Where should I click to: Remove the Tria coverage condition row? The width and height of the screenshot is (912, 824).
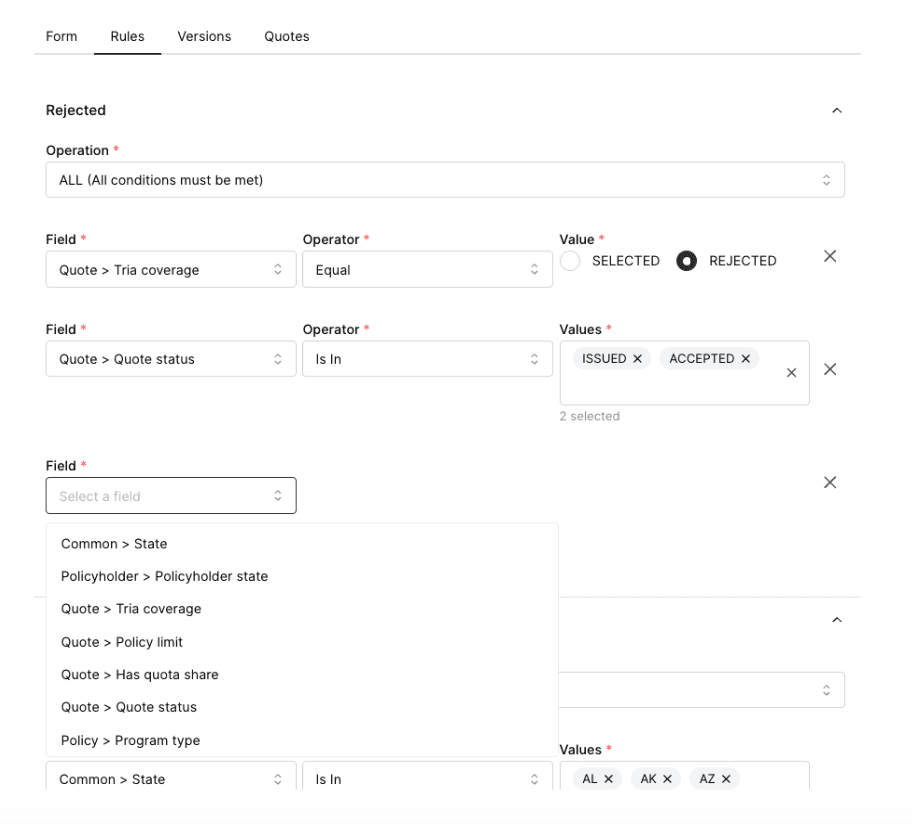[x=829, y=257]
